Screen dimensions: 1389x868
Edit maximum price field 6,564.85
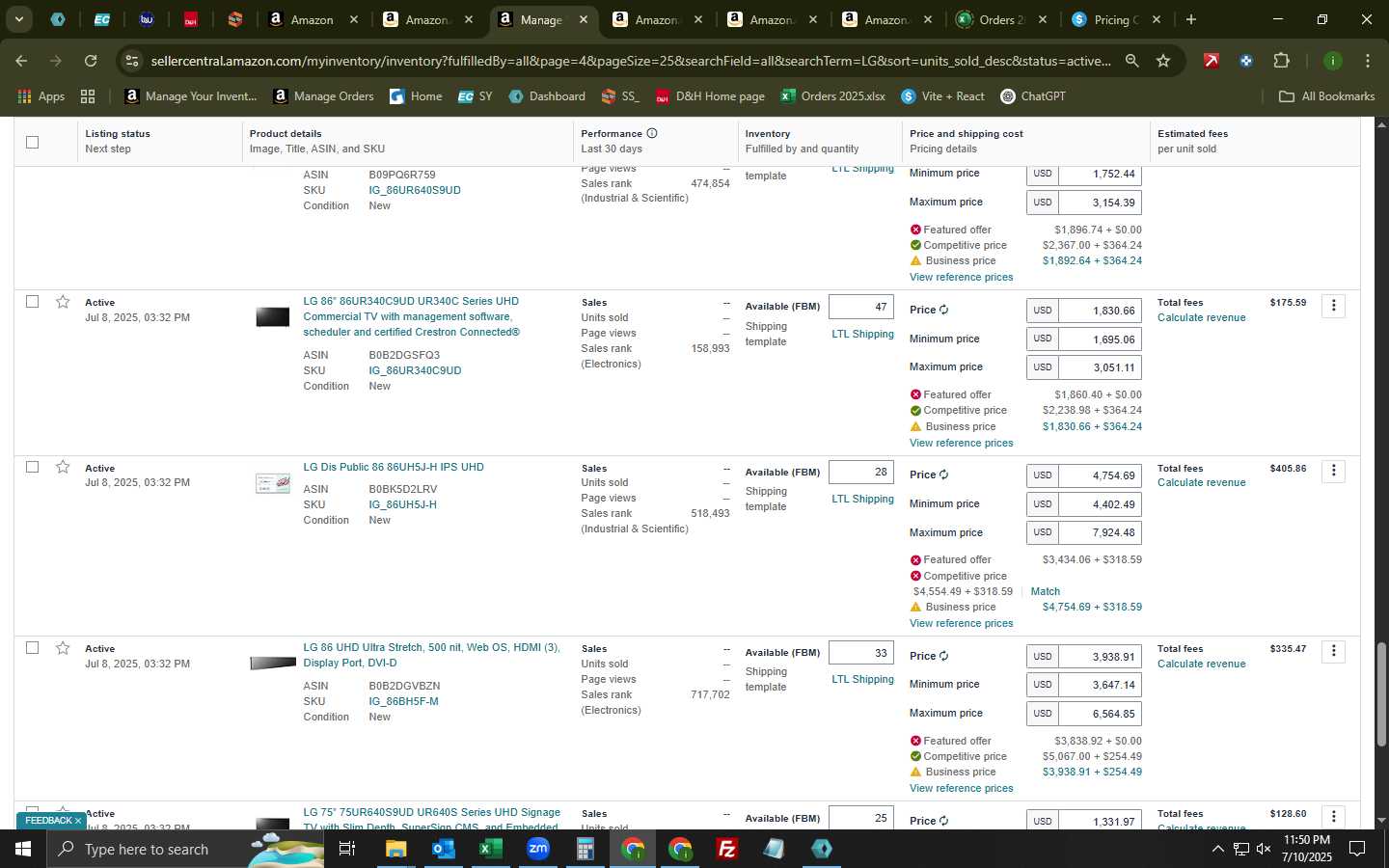click(1100, 714)
